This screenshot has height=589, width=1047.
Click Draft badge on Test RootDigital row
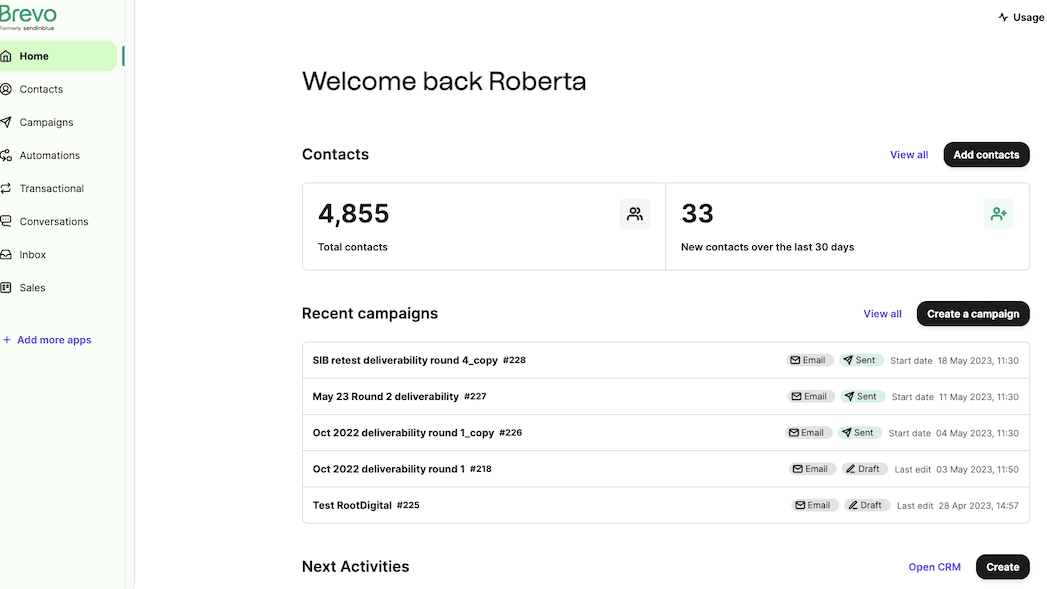pos(867,505)
